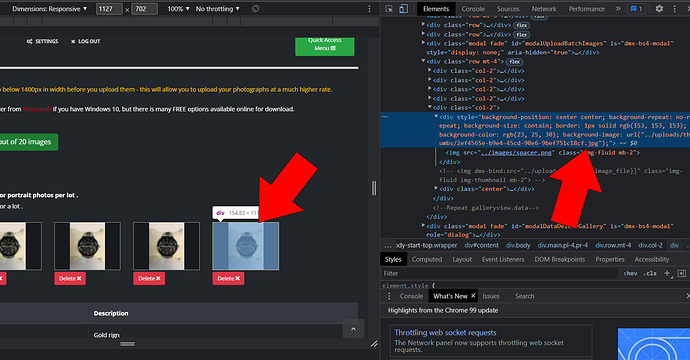Delete the second watch image
This screenshot has height=360, width=690.
point(70,279)
